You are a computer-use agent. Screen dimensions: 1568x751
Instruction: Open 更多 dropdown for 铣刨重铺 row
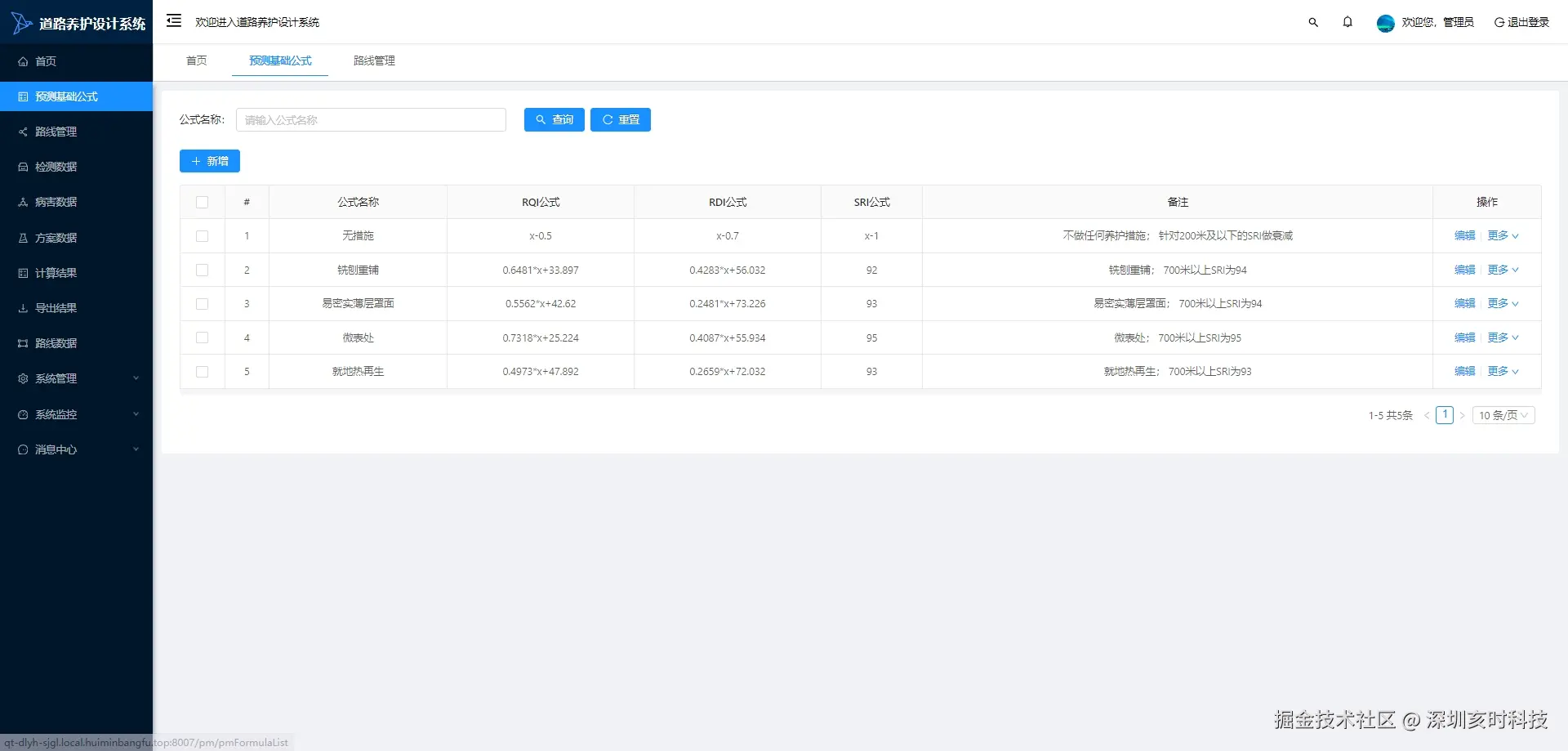pyautogui.click(x=1503, y=270)
